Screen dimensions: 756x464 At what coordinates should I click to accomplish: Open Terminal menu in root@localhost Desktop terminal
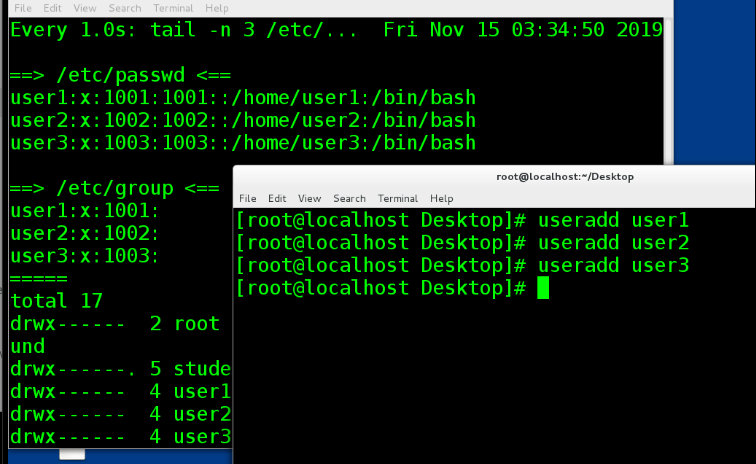(398, 198)
